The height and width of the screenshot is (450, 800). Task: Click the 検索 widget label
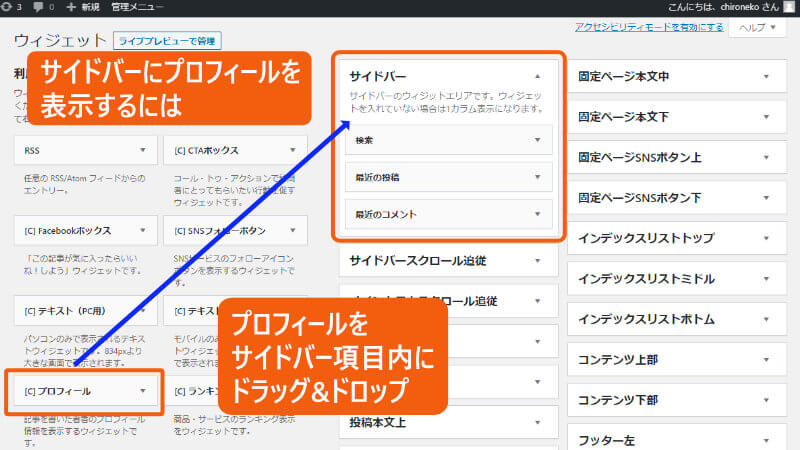coord(364,140)
